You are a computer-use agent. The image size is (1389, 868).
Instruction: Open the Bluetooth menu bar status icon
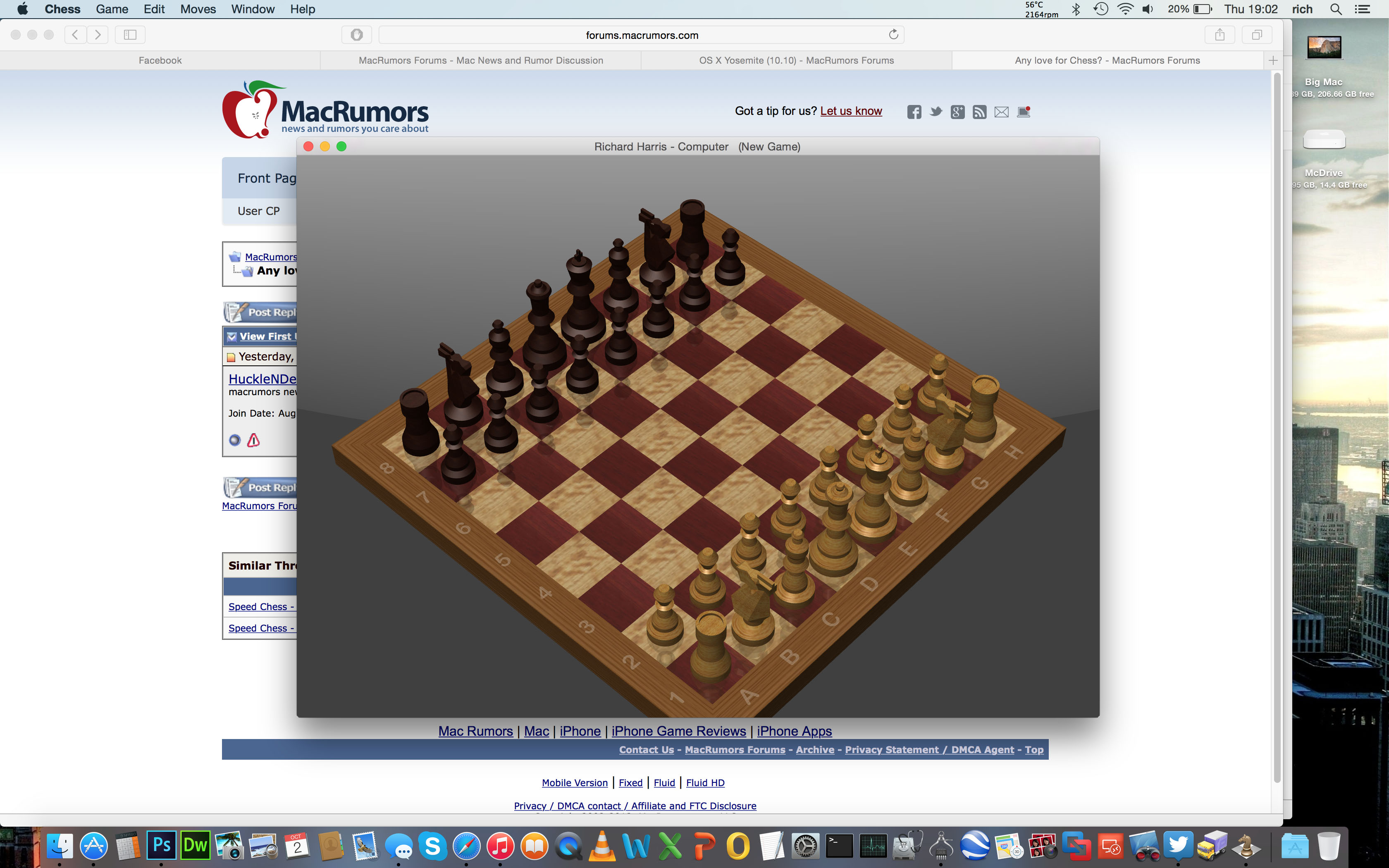click(1076, 9)
